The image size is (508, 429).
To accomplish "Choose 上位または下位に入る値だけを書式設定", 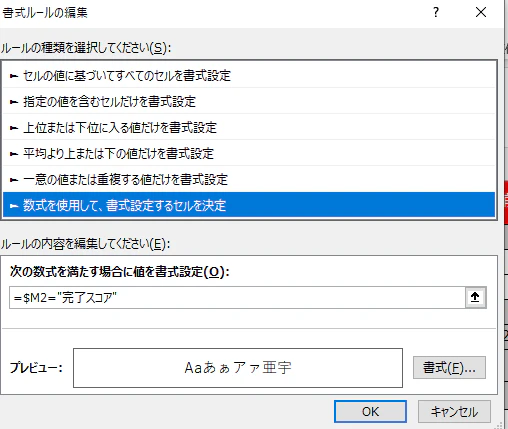I will point(249,127).
